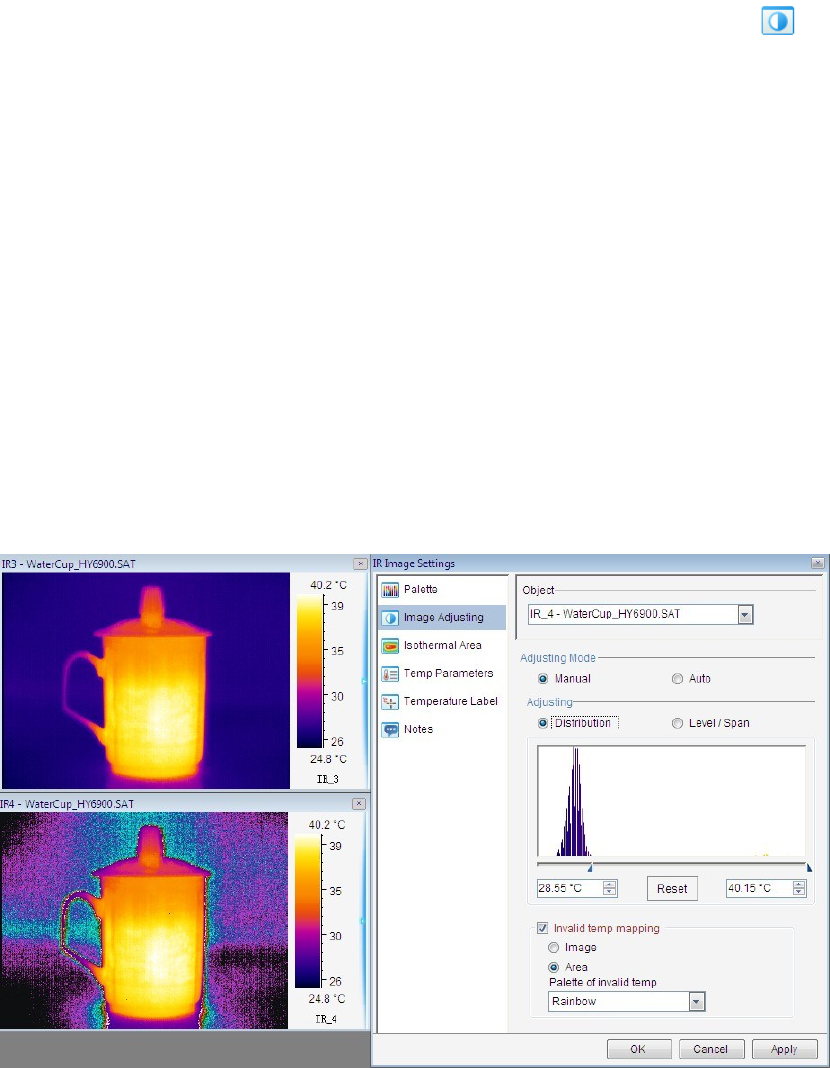830x1068 pixels.
Task: Click the left histogram range slider marker
Action: [590, 868]
